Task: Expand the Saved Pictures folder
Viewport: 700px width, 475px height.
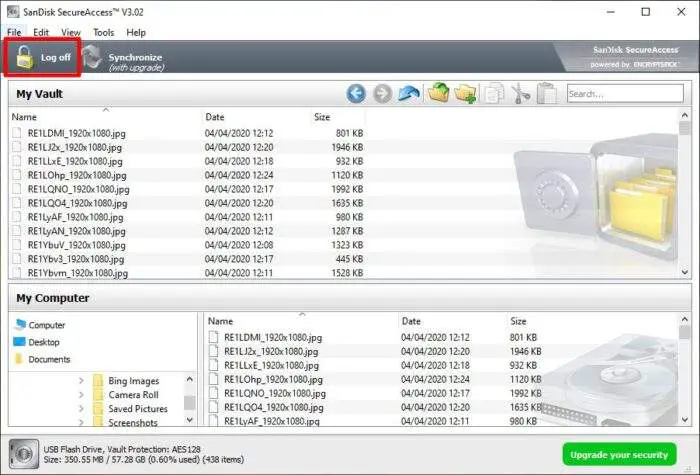Action: point(81,408)
